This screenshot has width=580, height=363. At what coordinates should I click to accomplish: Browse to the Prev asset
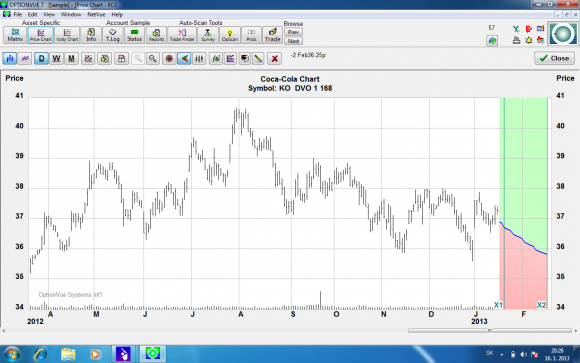pos(293,32)
